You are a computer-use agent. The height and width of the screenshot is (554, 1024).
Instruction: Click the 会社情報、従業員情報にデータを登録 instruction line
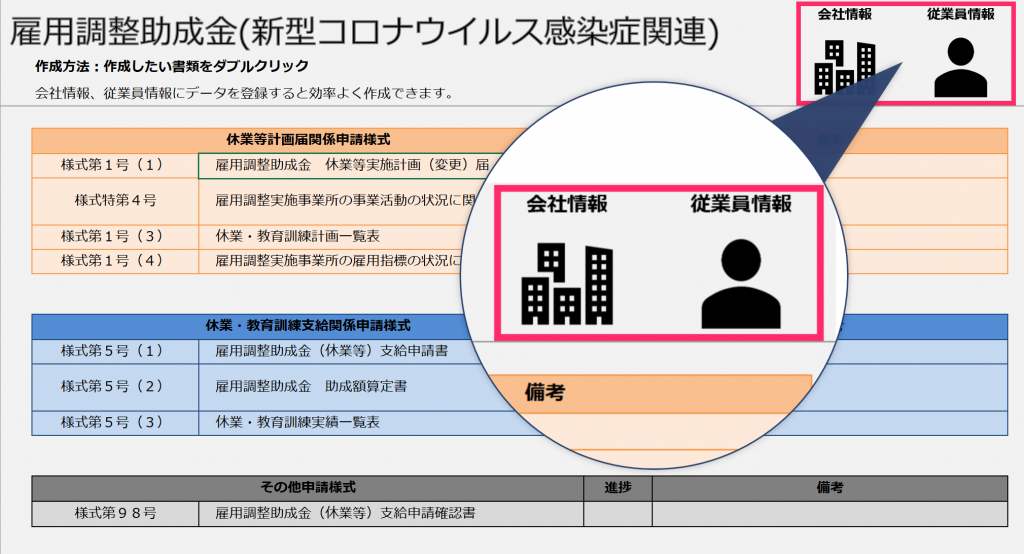click(x=245, y=93)
